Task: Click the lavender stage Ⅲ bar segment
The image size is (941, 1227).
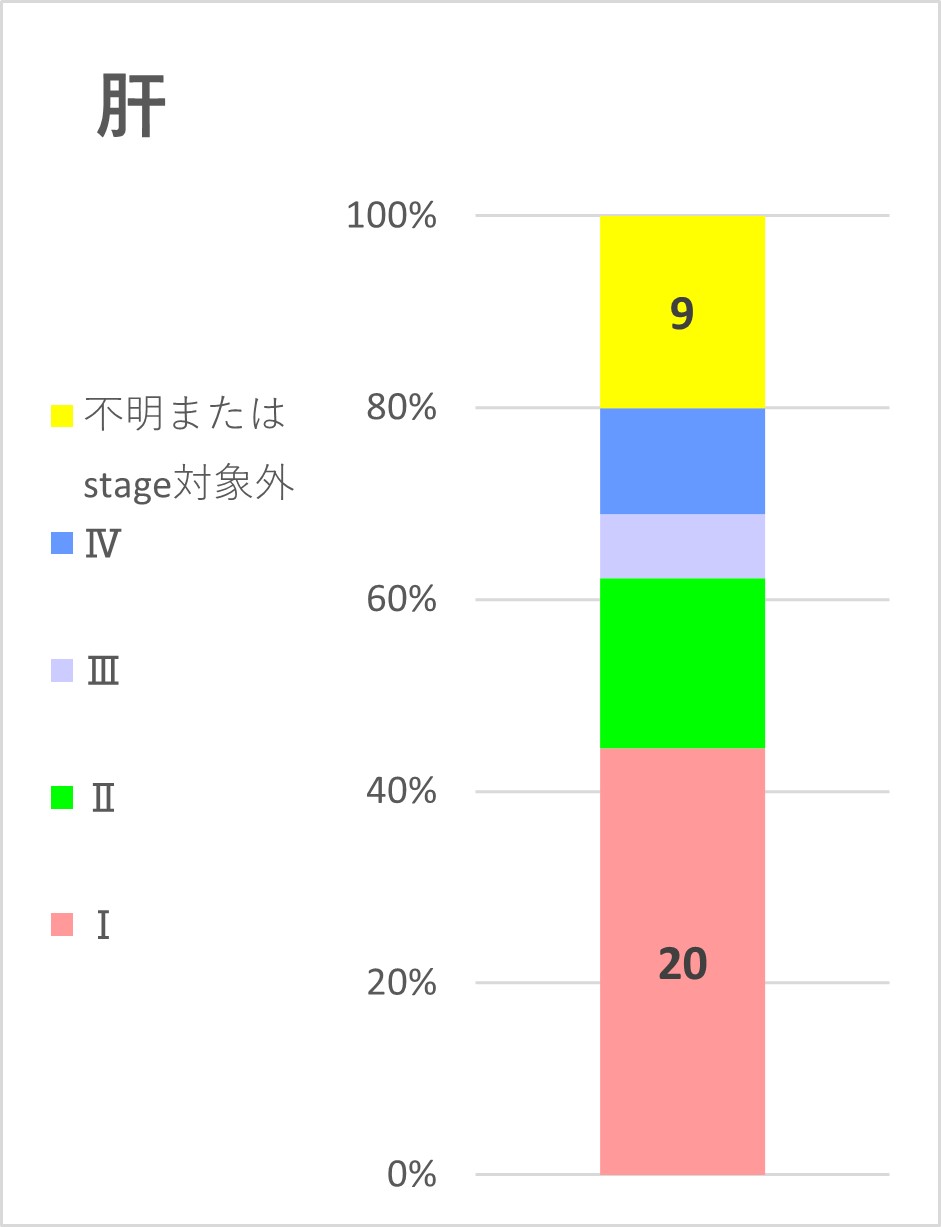Action: 682,546
